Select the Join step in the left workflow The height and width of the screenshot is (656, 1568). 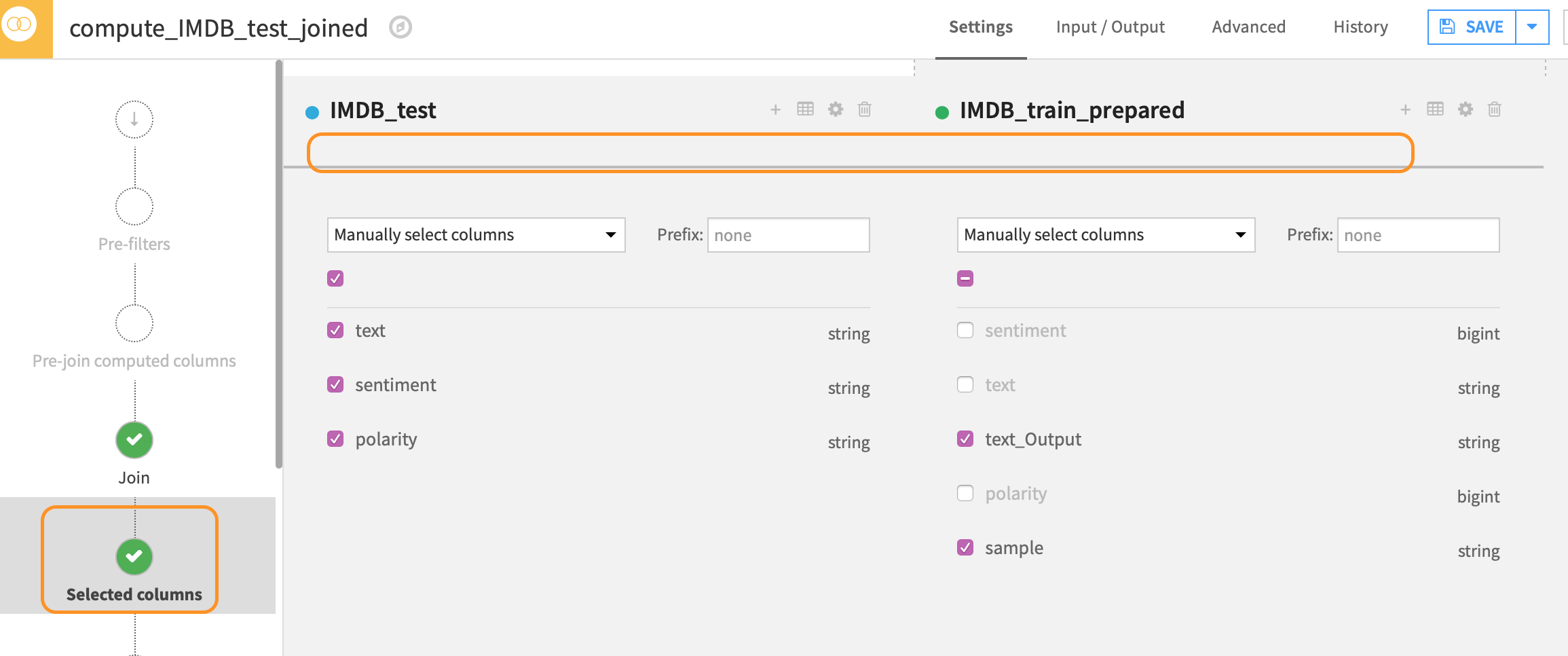point(134,440)
